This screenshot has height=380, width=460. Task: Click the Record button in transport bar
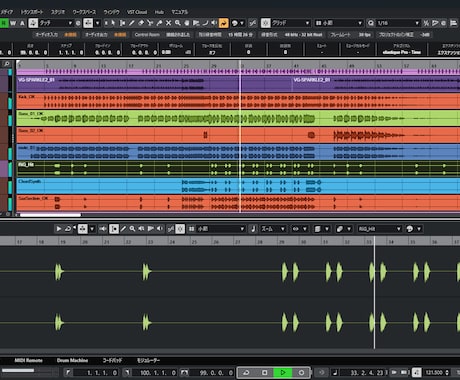(x=301, y=372)
